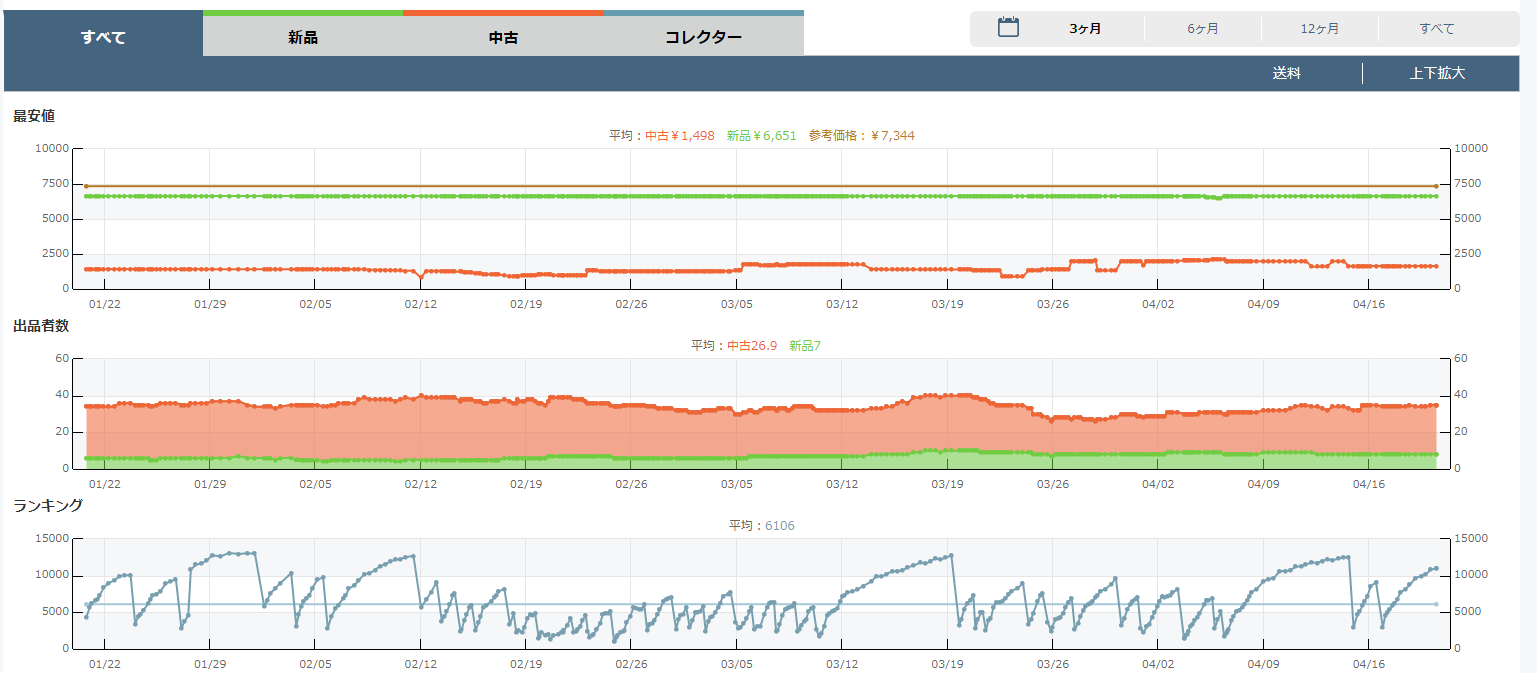The image size is (1537, 673).
Task: Toggle 新品7 in the 出品者数 legend
Action: click(804, 346)
